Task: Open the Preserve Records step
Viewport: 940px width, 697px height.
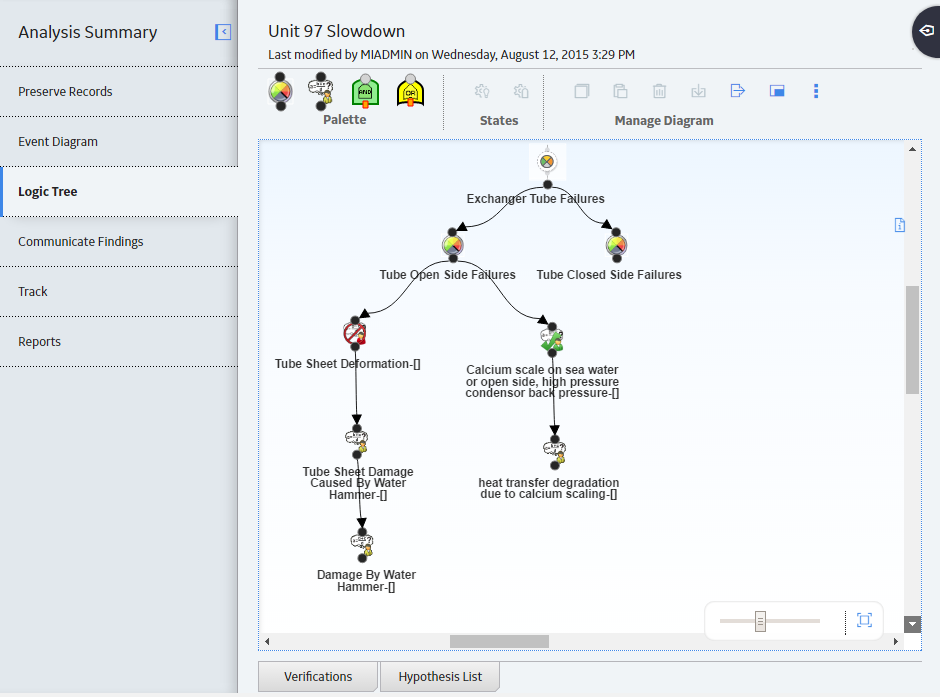Action: 119,92
